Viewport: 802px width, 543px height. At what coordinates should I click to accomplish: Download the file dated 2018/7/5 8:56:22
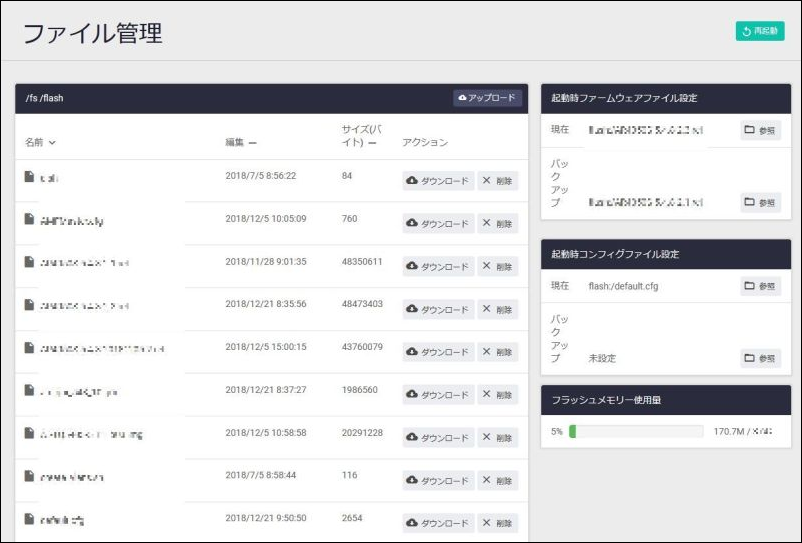438,181
